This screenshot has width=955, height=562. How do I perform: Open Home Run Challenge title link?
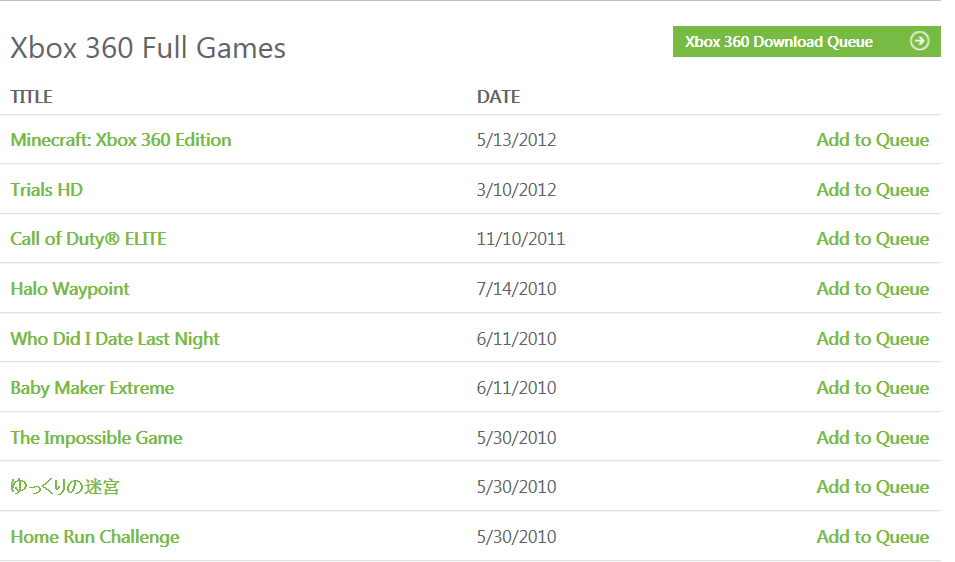pyautogui.click(x=95, y=537)
